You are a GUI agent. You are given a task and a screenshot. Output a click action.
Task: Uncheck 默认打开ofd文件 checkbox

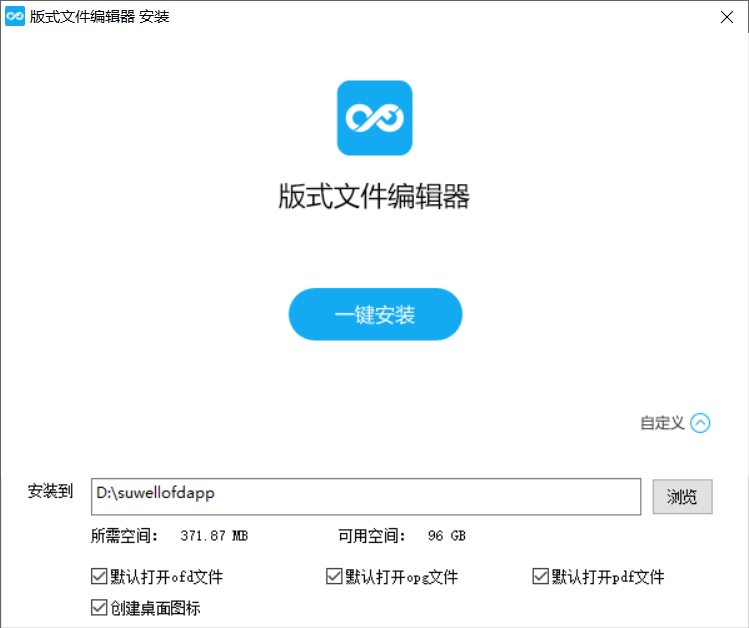98,576
